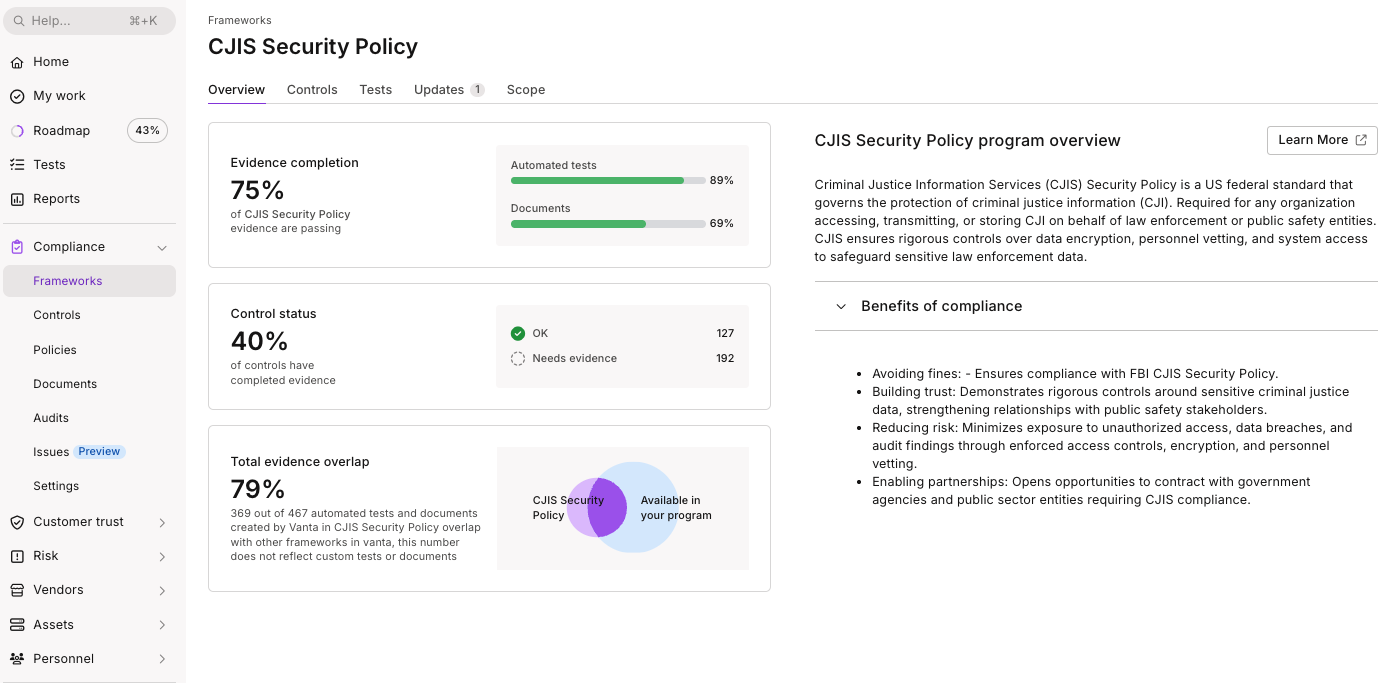Click the Updates count badge

click(x=477, y=90)
